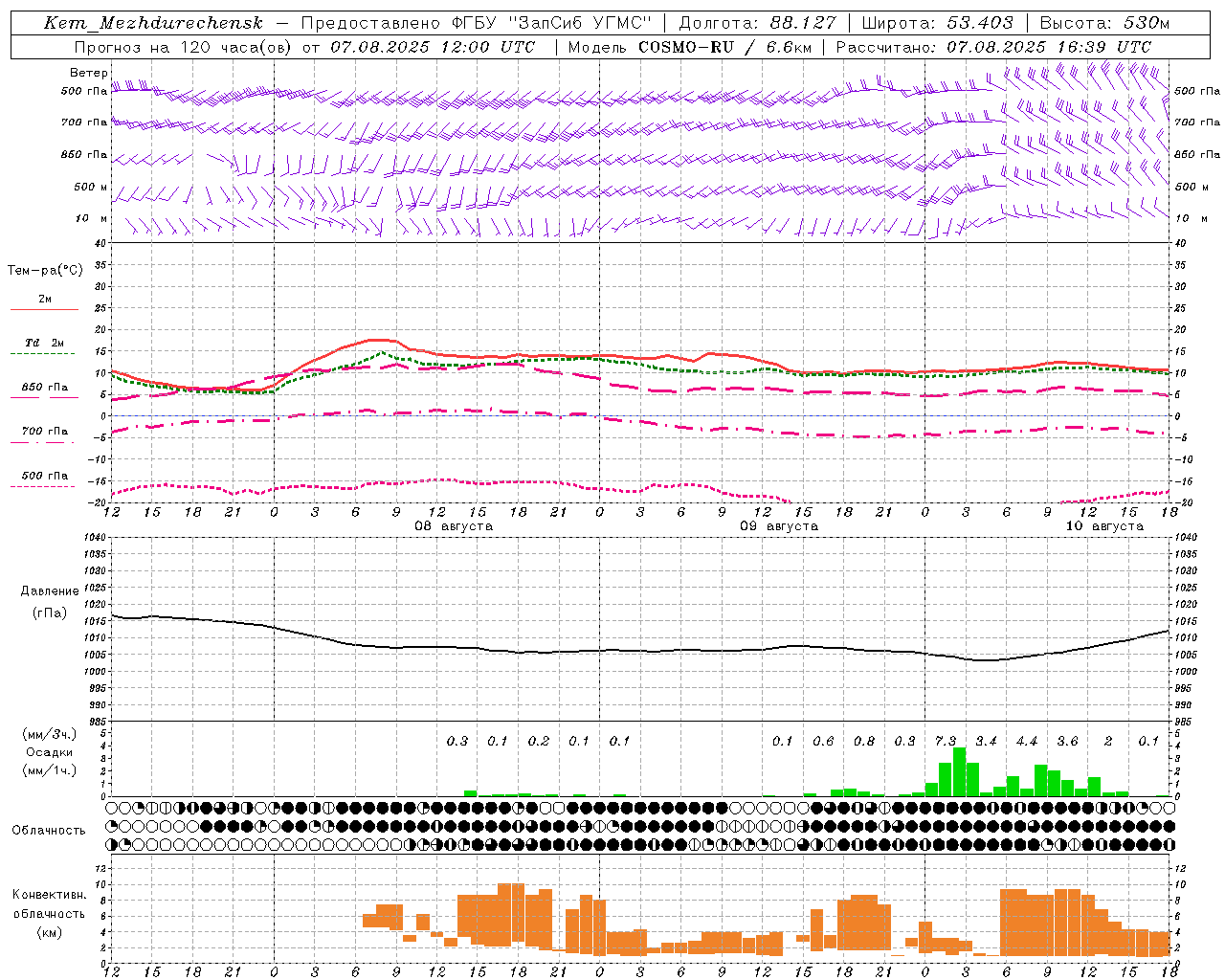Click the 'Прогноз на 120 часа(ов)' forecast text
The image size is (1225, 980).
pos(183,46)
